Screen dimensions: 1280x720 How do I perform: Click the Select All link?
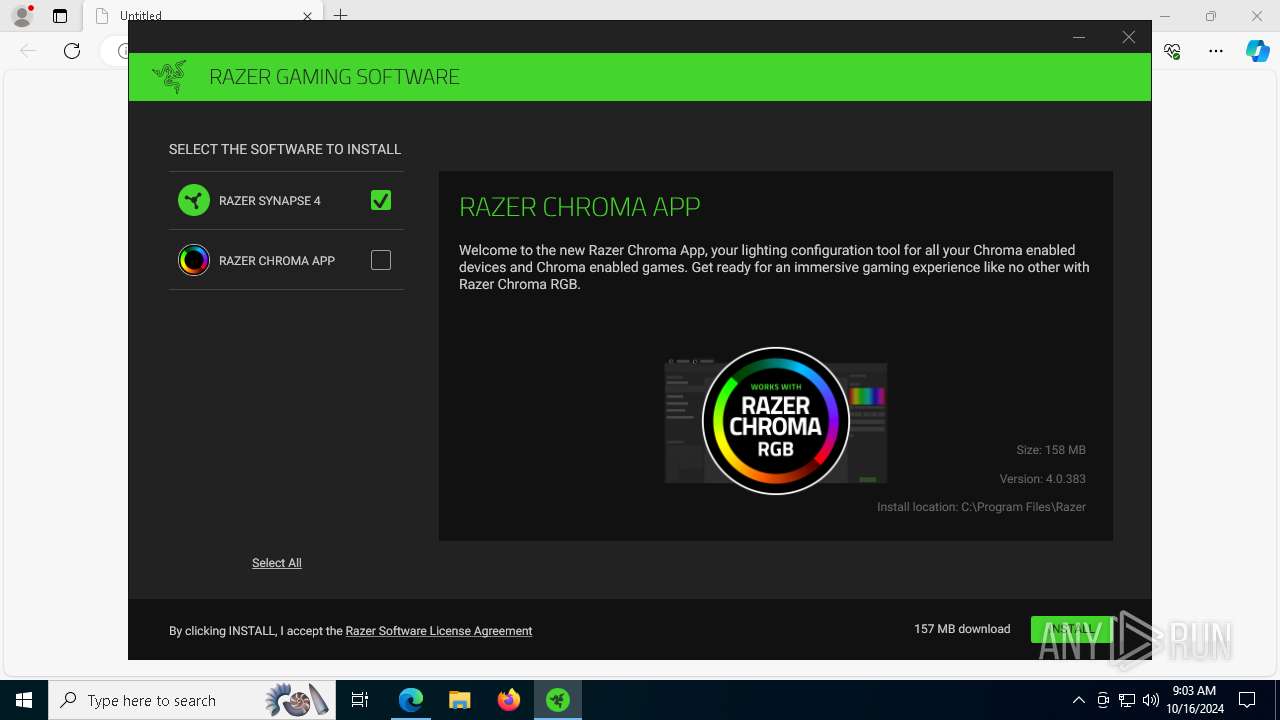[277, 563]
